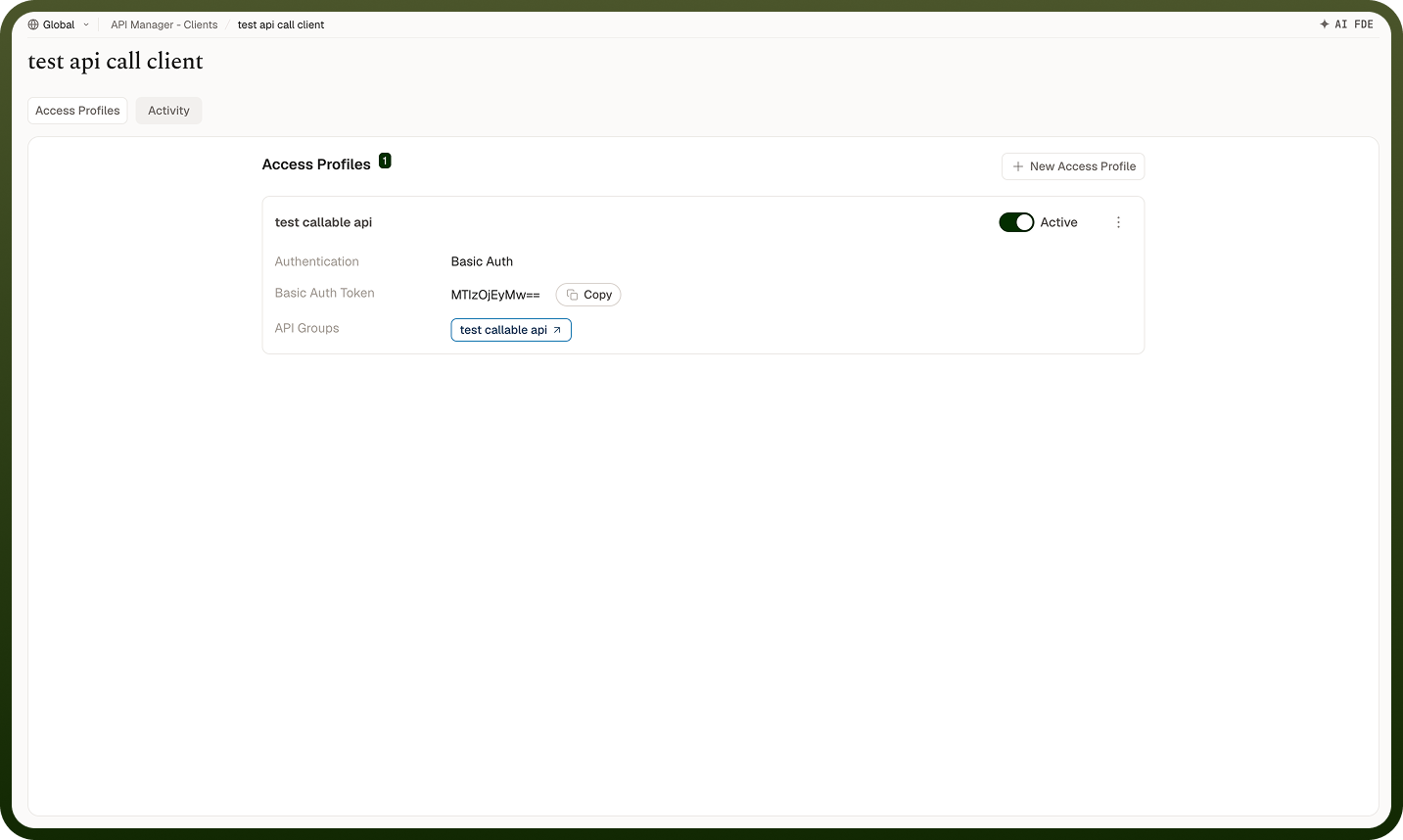The image size is (1403, 840).
Task: Switch to the Activity tab
Action: click(x=168, y=111)
